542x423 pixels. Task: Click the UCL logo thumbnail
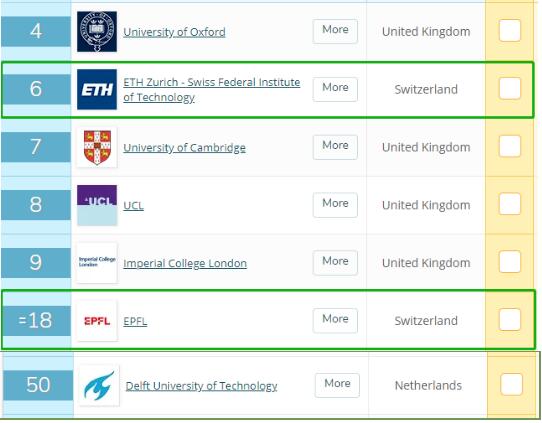(x=97, y=205)
